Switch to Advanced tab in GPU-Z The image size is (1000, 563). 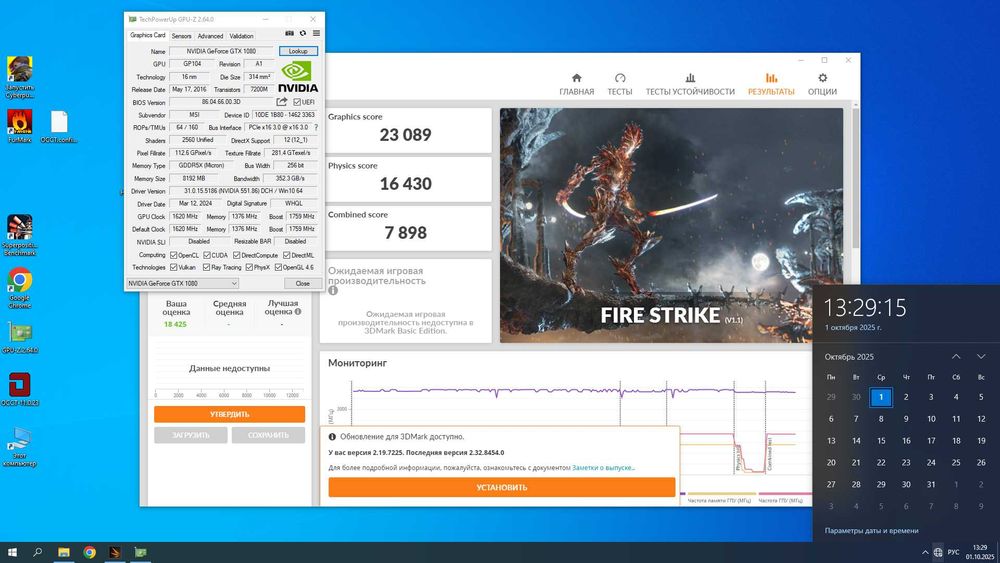[x=210, y=36]
